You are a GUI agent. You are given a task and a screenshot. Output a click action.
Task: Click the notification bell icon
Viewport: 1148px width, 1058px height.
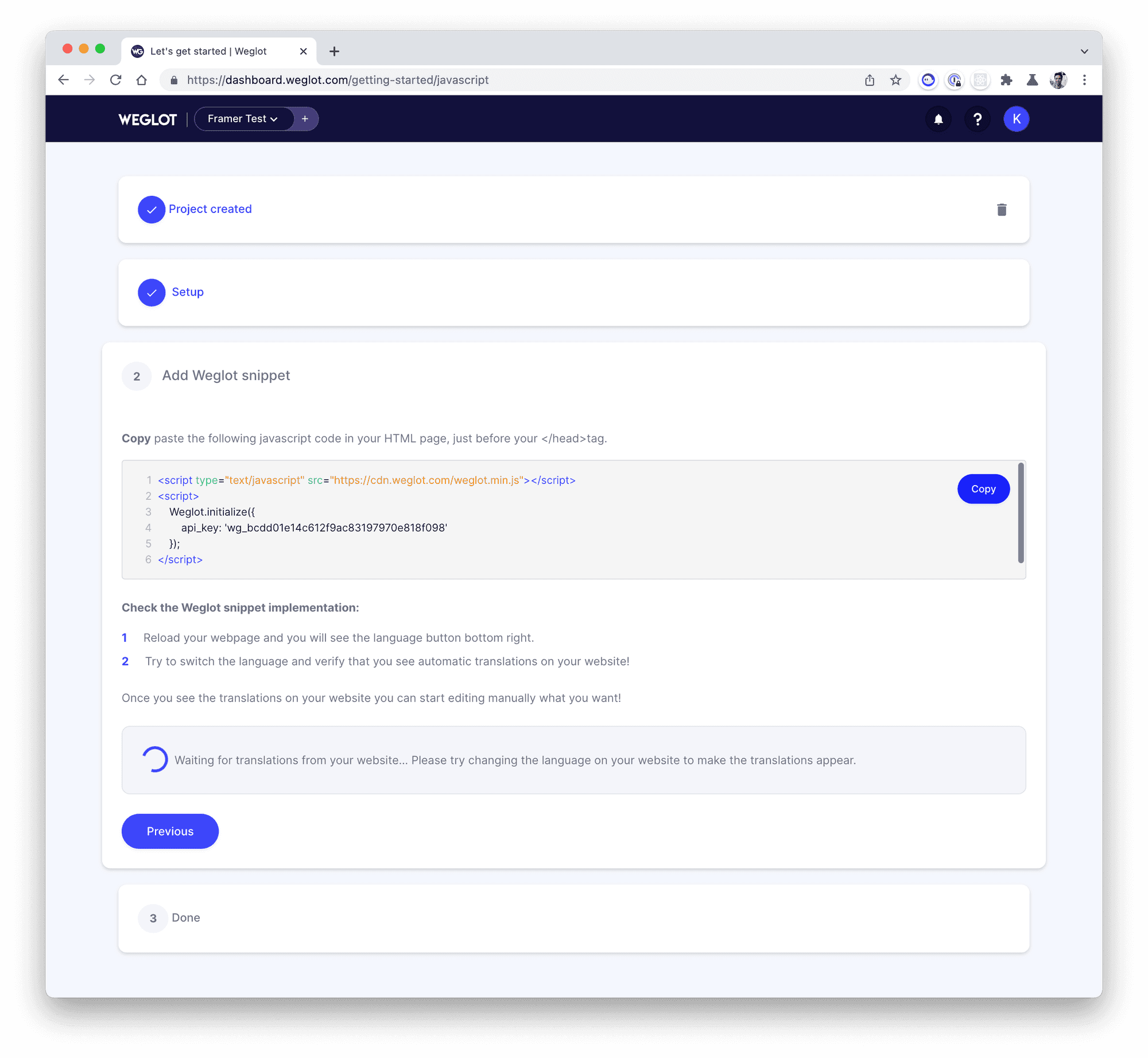pos(938,119)
